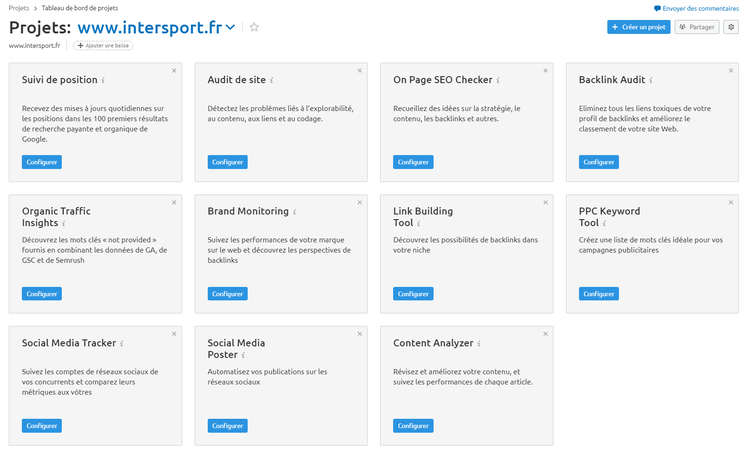Close the Audit de site card
The width and height of the screenshot is (750, 455).
pos(360,71)
